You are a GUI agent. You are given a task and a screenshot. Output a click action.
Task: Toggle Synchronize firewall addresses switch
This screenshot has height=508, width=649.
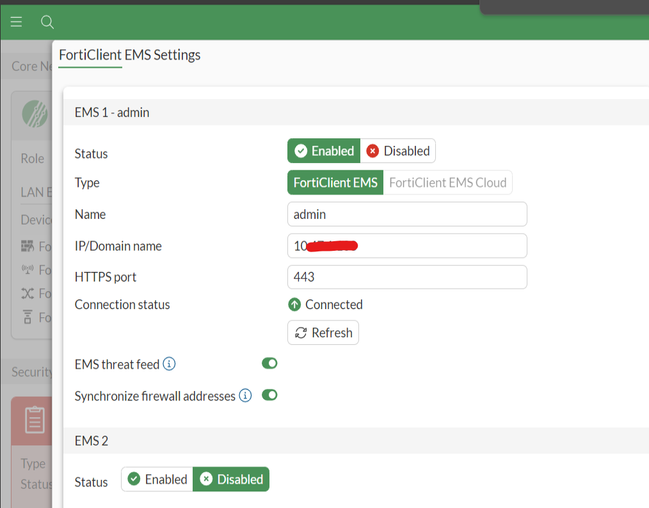tap(269, 395)
